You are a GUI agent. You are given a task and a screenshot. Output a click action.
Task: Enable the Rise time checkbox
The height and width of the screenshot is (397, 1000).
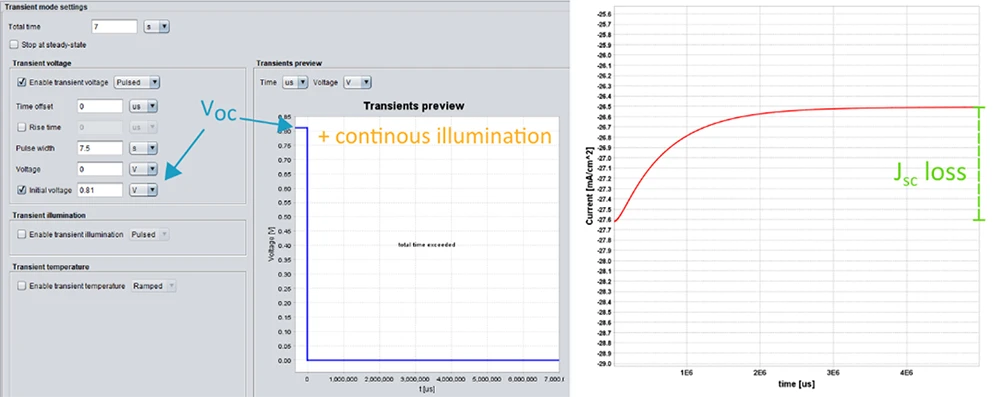click(22, 127)
